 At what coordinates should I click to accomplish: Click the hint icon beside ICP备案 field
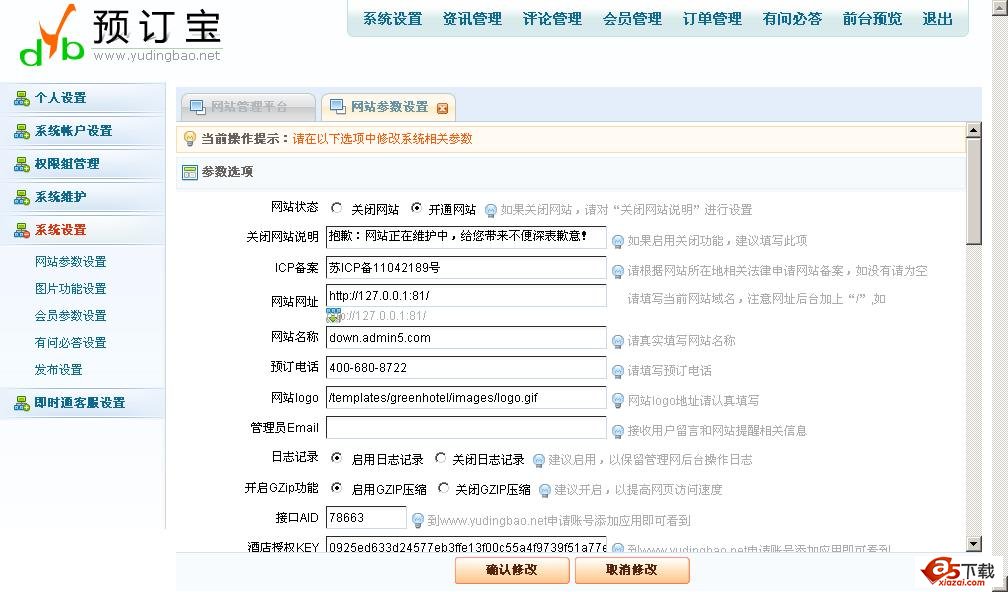coord(617,271)
